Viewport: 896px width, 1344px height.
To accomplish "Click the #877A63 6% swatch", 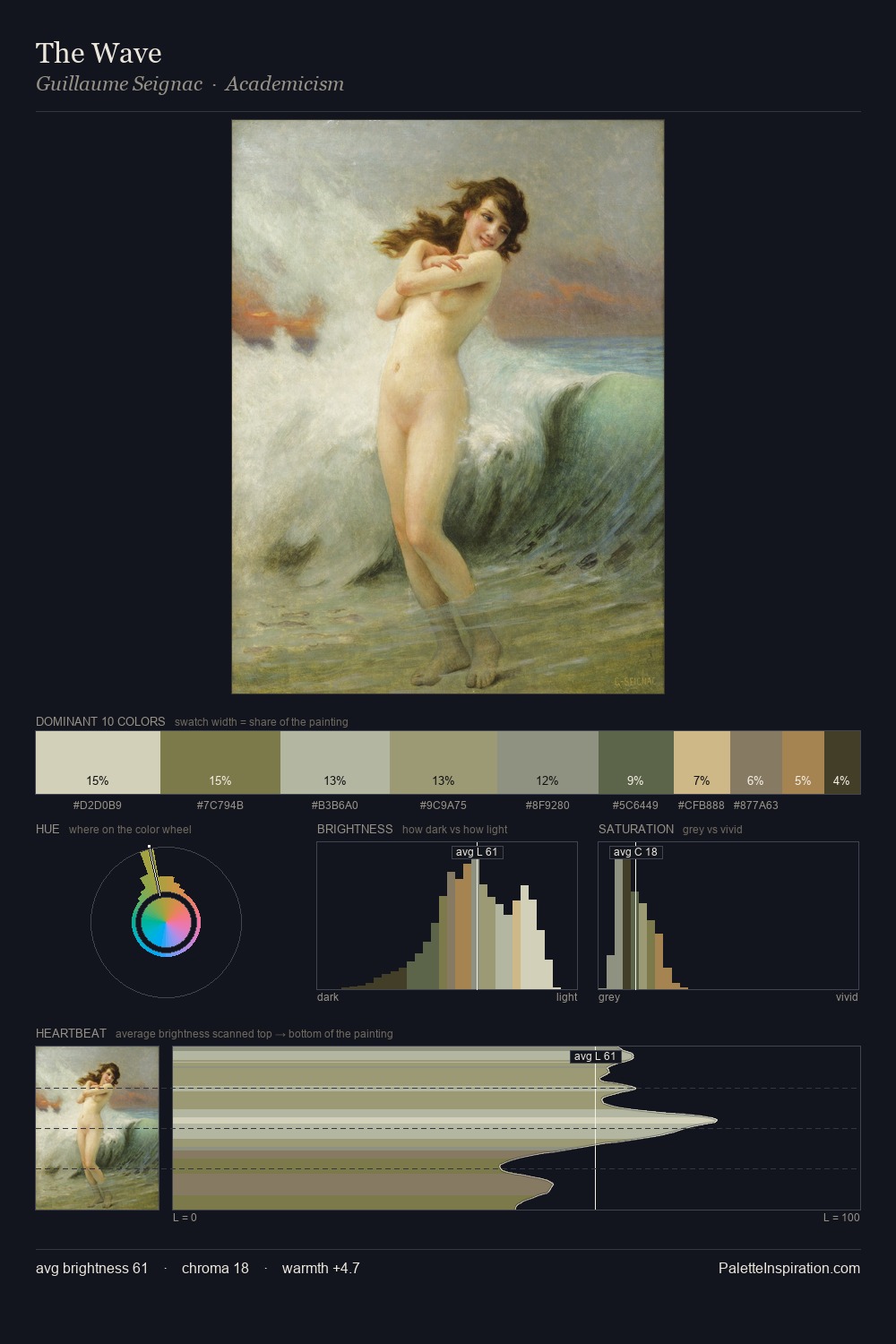I will [x=756, y=762].
